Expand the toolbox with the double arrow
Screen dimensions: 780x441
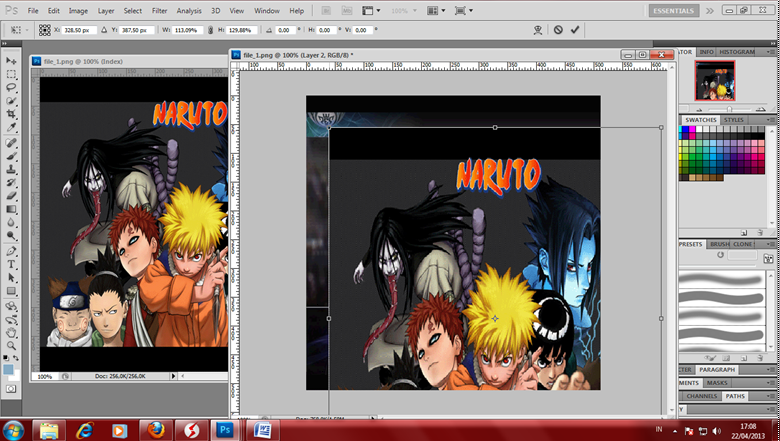pos(4,44)
